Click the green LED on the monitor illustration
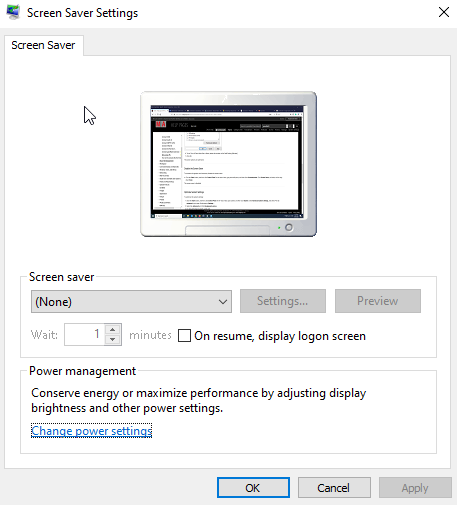457x505 pixels. point(279,228)
